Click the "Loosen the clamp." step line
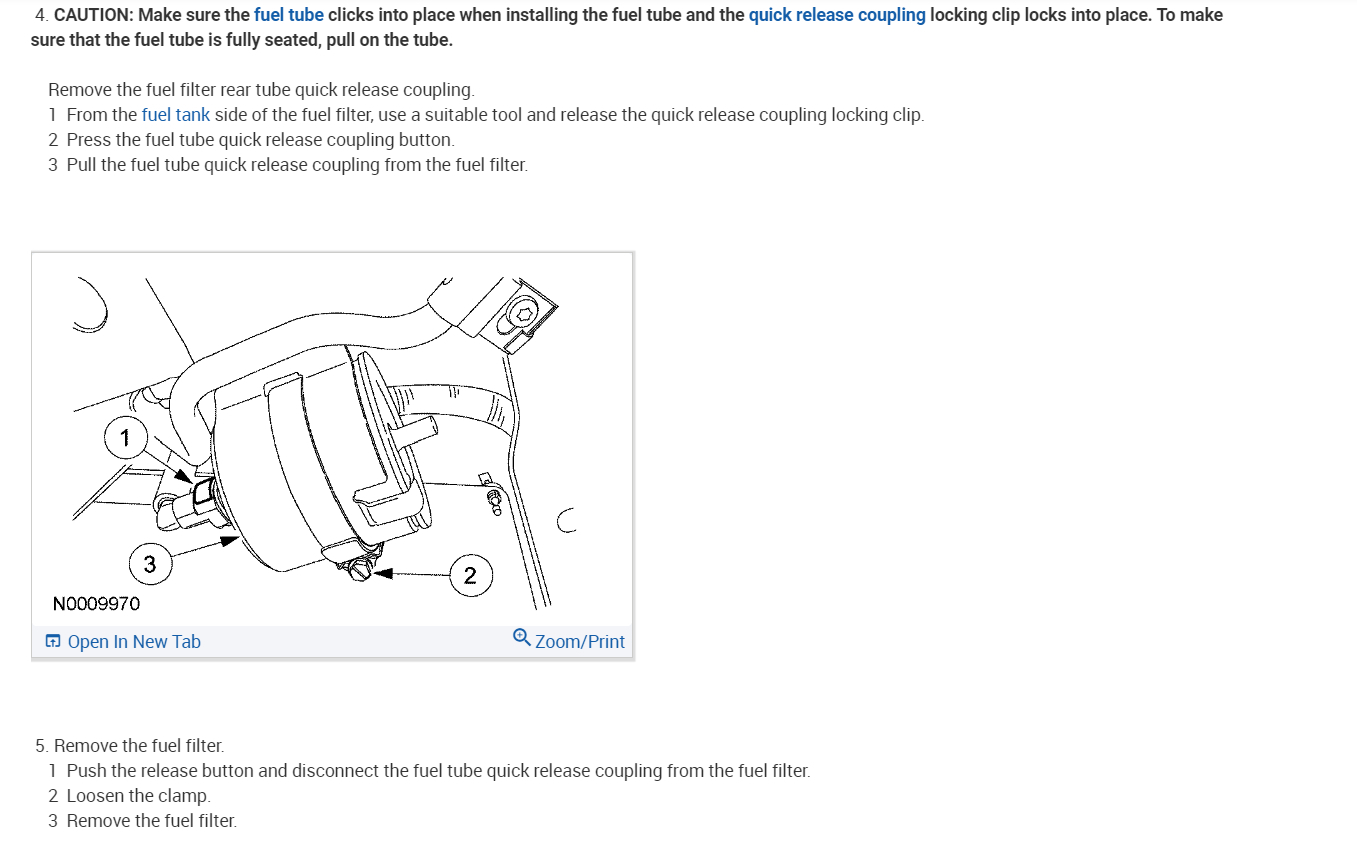Viewport: 1357px width, 844px height. pos(130,796)
